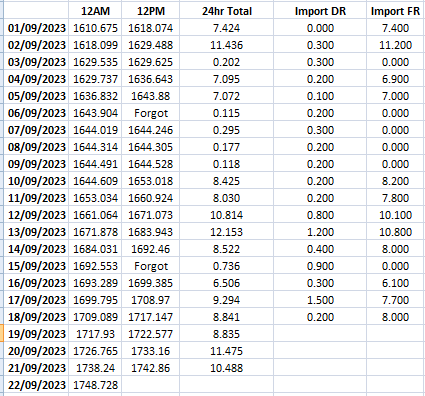Screen dimensions: 425x396
Task: Select the Import FR header cell
Action: (x=395, y=11)
